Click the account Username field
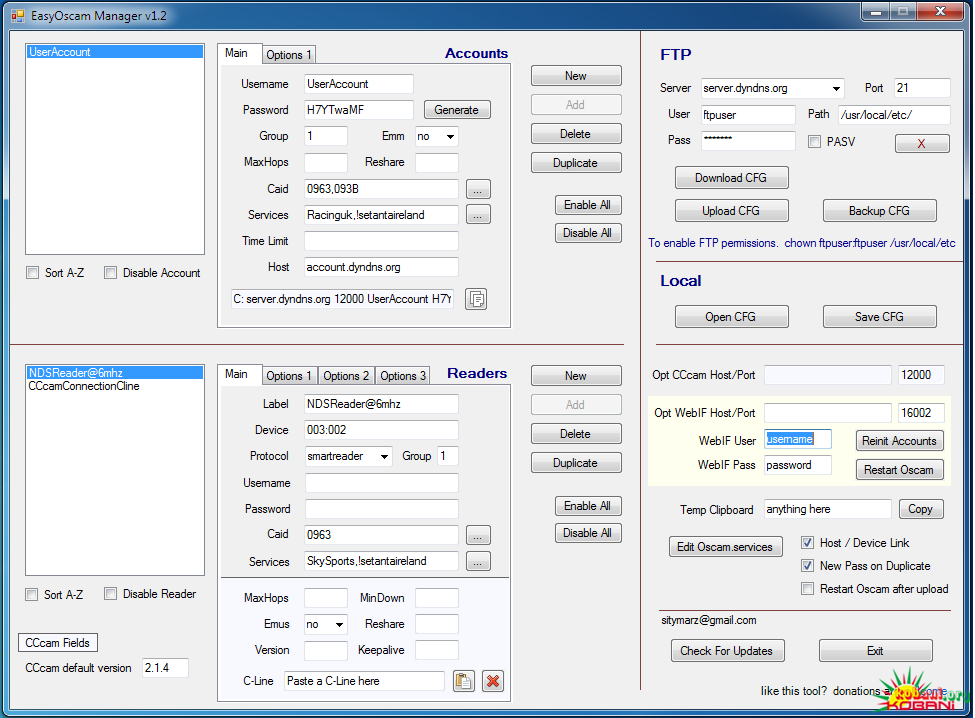Image resolution: width=975 pixels, height=718 pixels. pyautogui.click(x=359, y=84)
